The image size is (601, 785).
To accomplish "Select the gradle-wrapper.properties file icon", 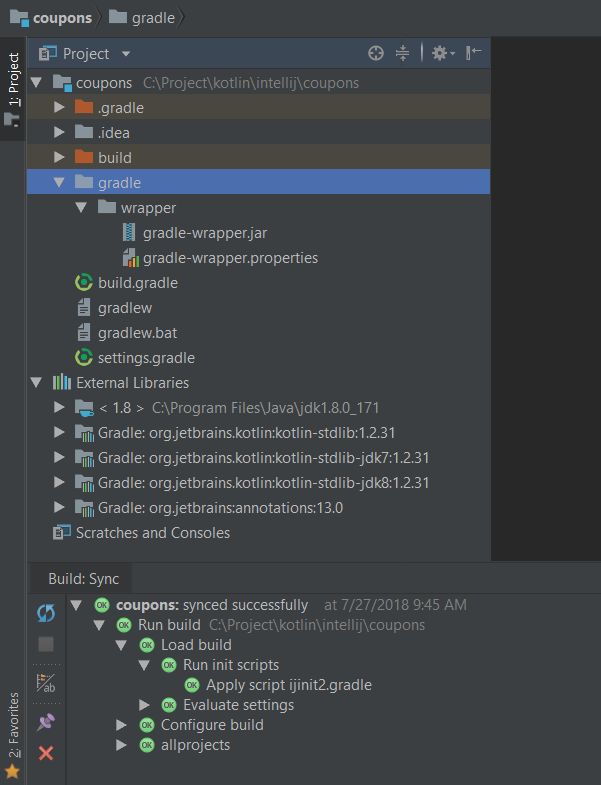I will pyautogui.click(x=131, y=258).
